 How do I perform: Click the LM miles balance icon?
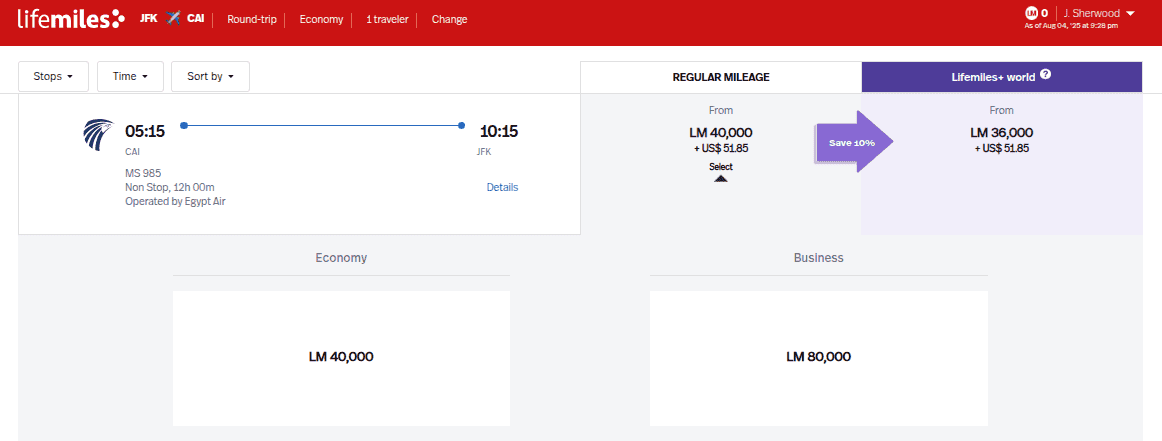(x=1031, y=13)
